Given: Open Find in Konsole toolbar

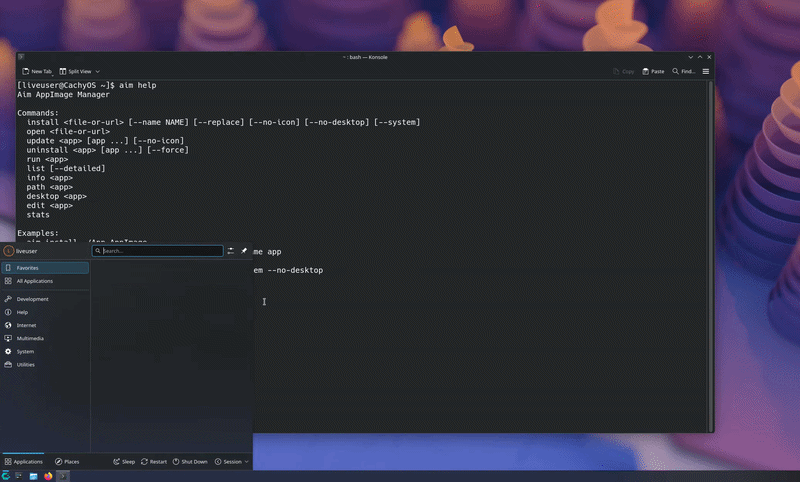Looking at the screenshot, I should [684, 71].
